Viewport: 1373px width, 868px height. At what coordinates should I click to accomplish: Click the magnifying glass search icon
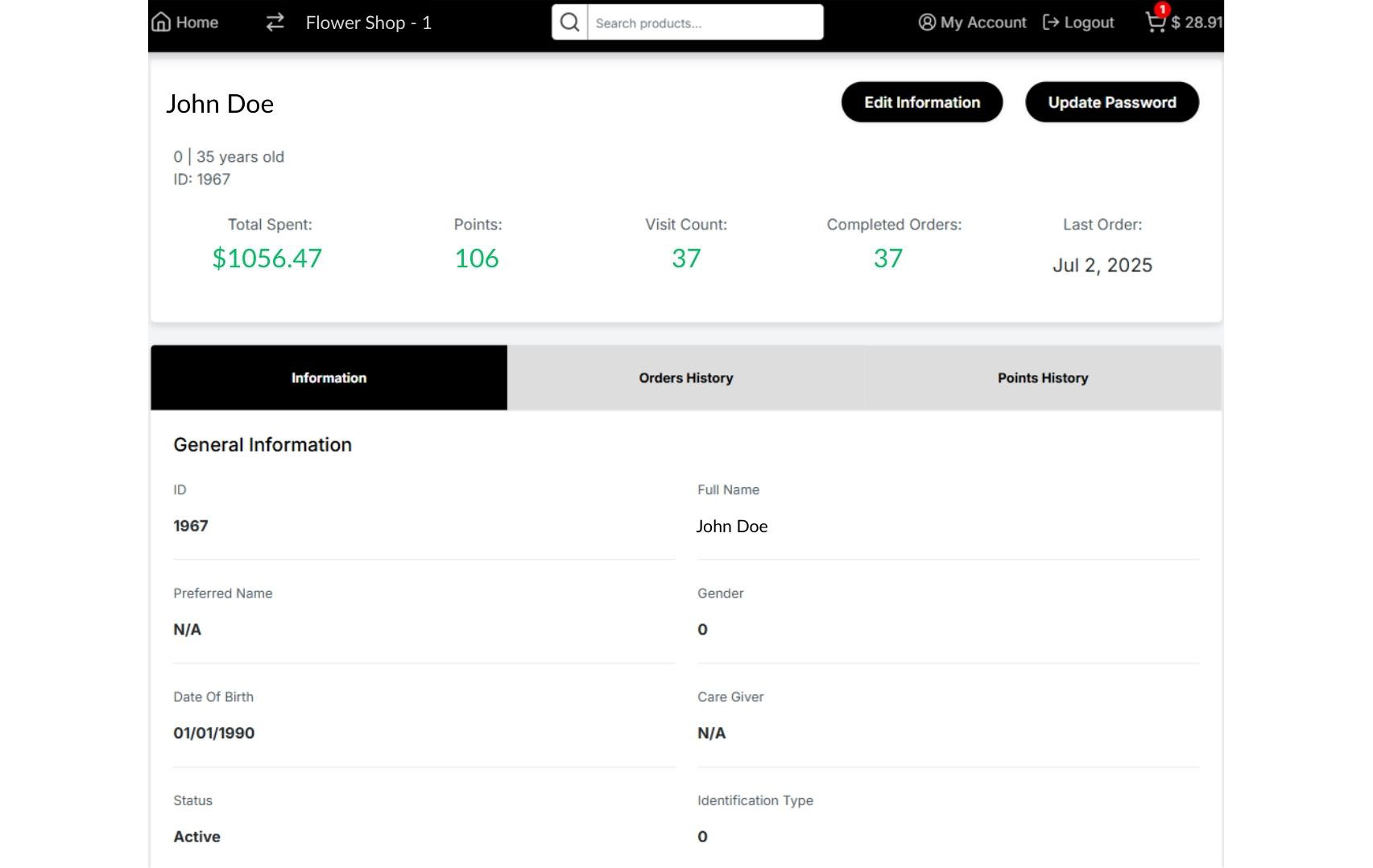coord(569,23)
